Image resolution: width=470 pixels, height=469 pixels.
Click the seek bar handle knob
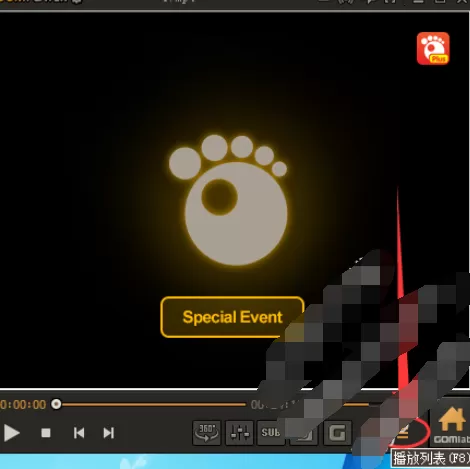click(x=56, y=404)
